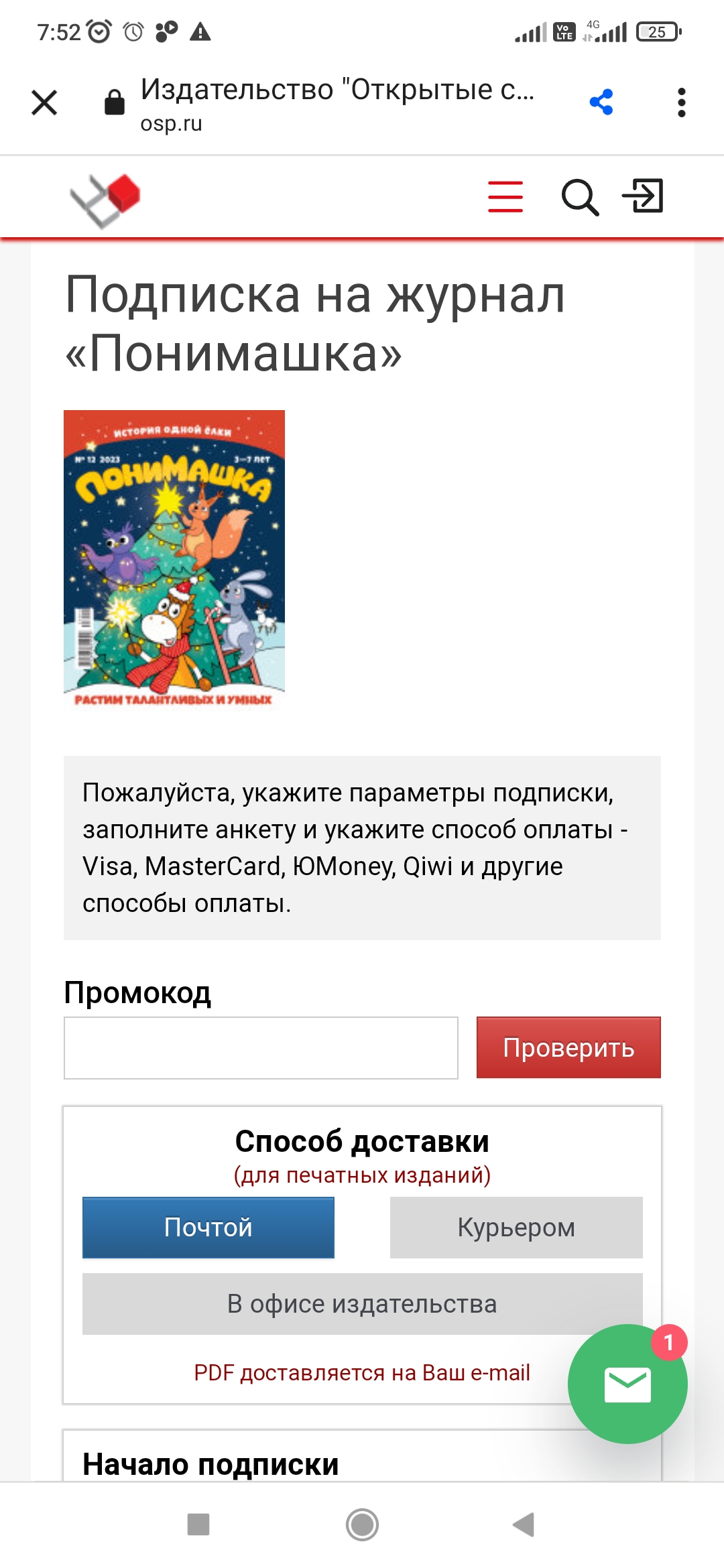Click the login arrow icon
This screenshot has width=724, height=1568.
tap(643, 196)
